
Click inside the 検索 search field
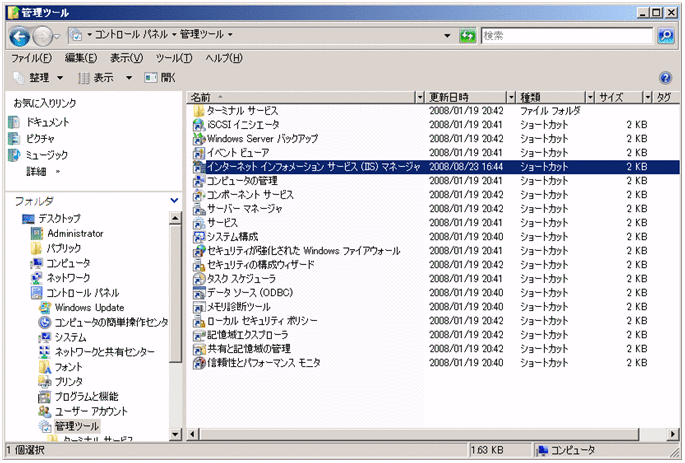567,36
